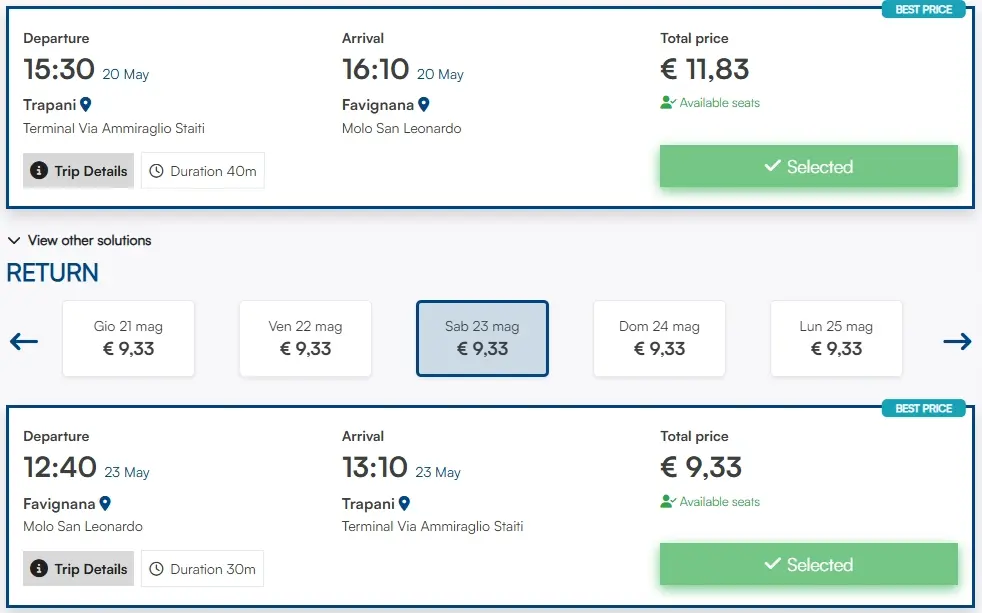
Task: Click the chevron beside View other solutions
Action: coord(14,240)
